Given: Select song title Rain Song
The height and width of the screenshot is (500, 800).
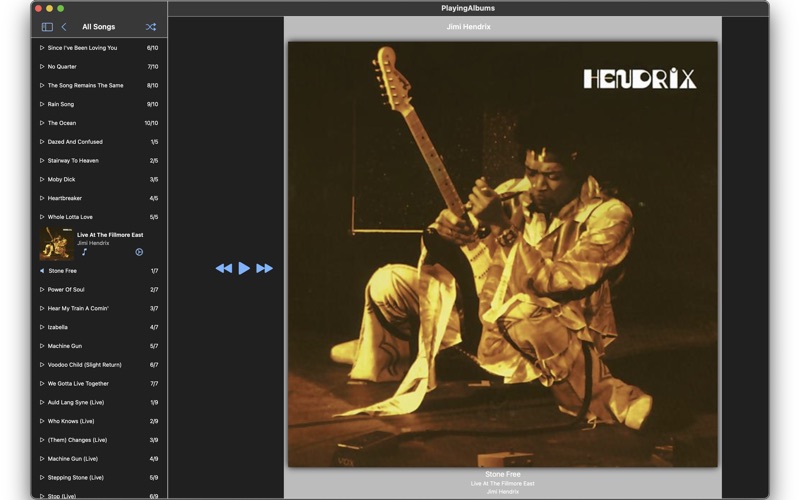Looking at the screenshot, I should coord(61,104).
